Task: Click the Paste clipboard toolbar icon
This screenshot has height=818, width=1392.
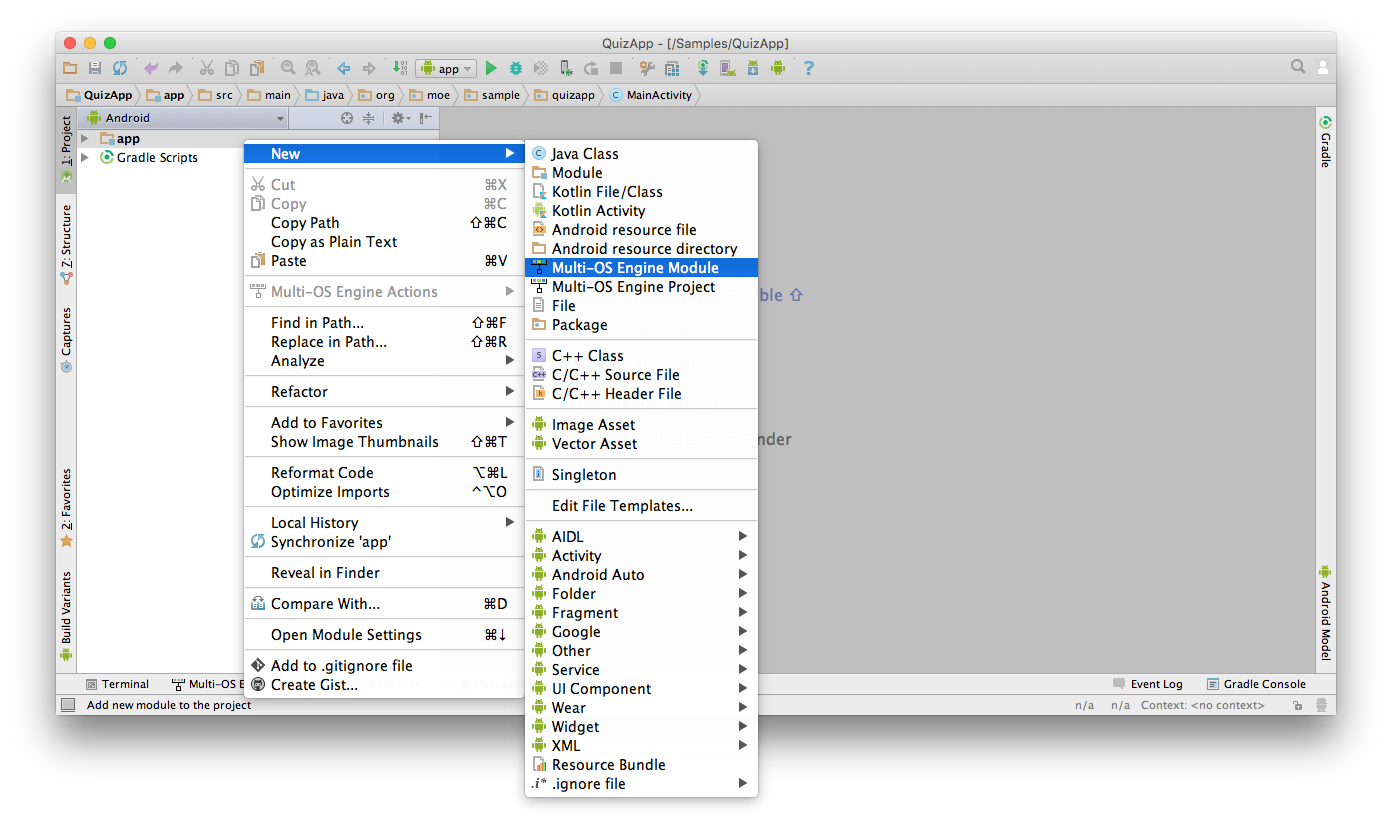Action: pos(257,68)
